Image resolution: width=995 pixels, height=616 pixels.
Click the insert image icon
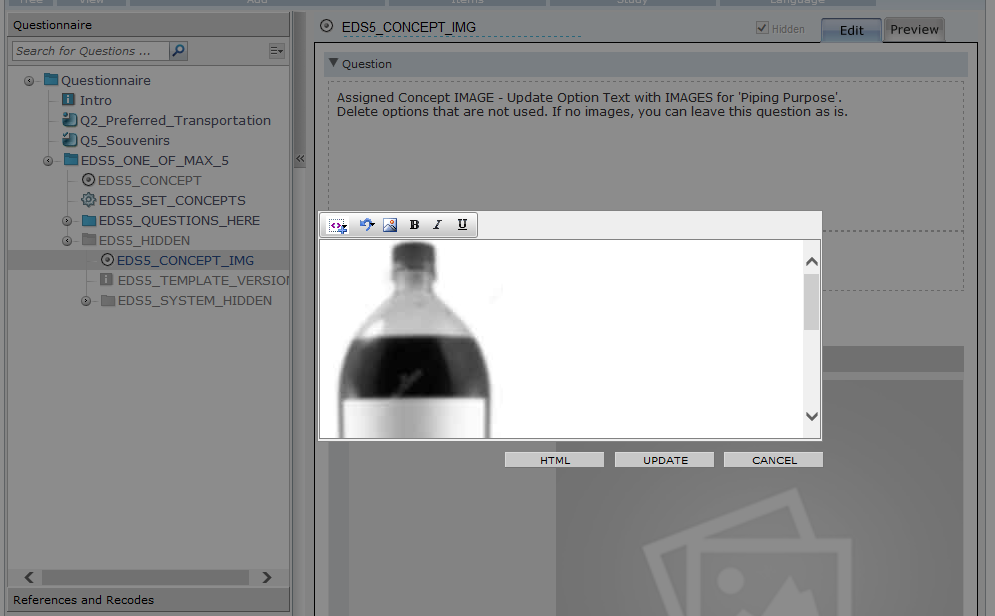click(x=390, y=225)
